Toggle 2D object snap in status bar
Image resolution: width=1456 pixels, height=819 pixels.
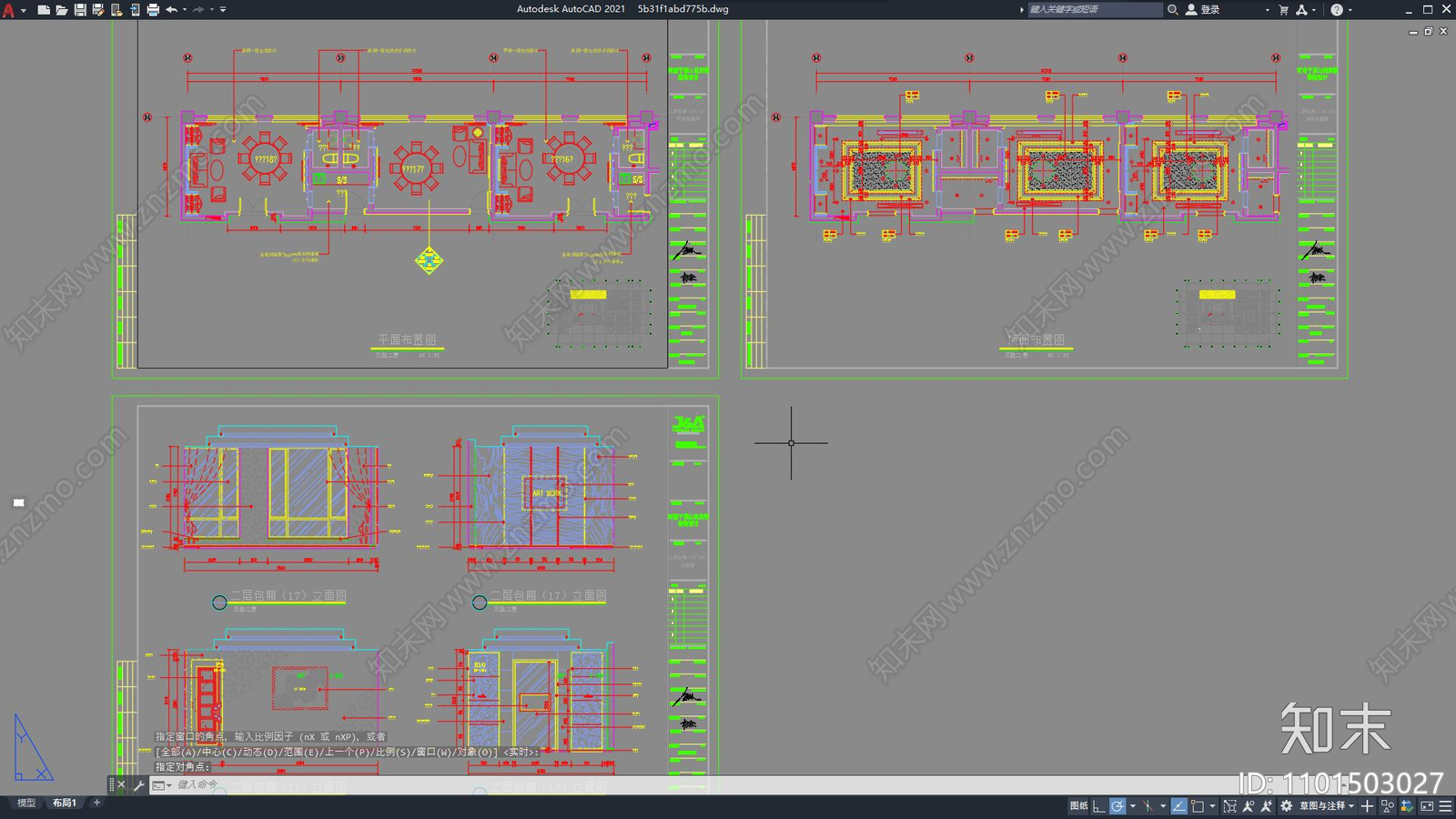(x=1198, y=806)
